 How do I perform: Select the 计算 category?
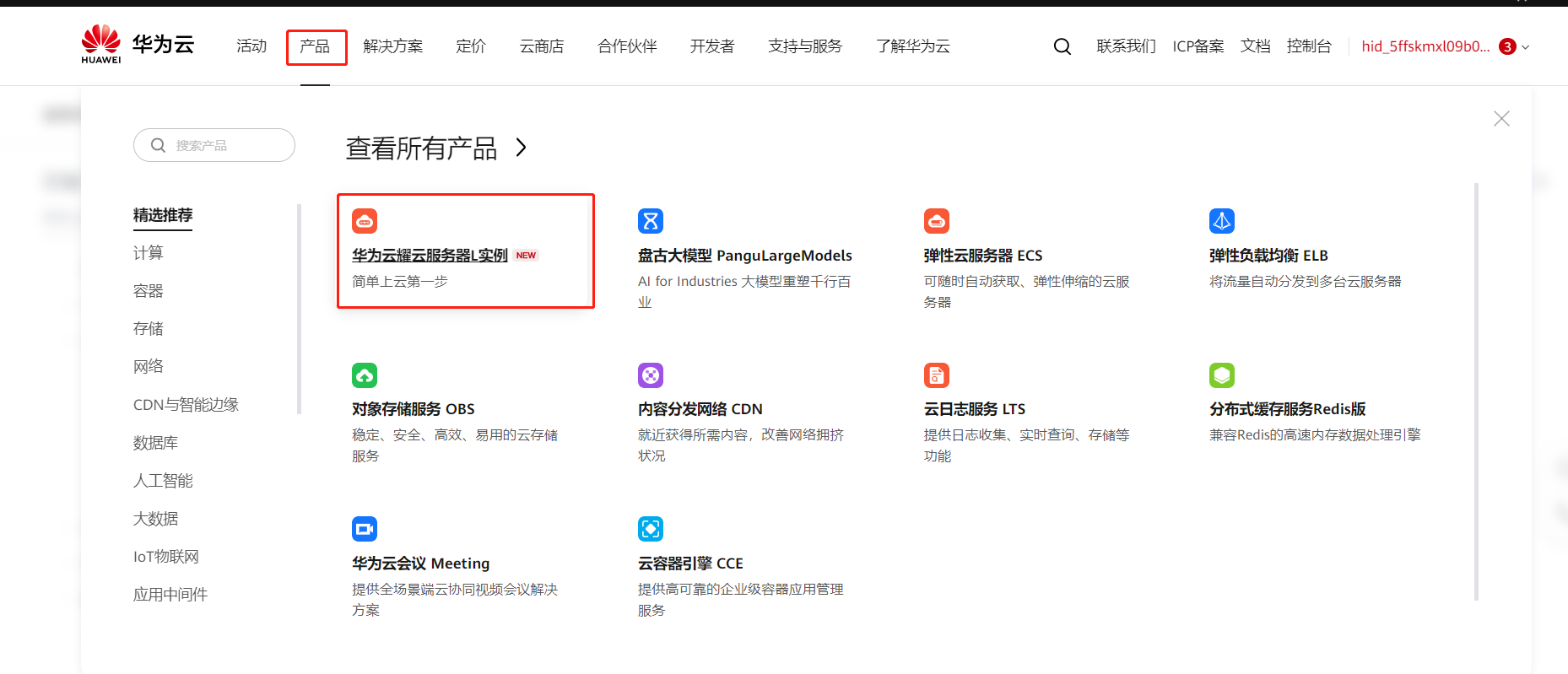[x=149, y=253]
